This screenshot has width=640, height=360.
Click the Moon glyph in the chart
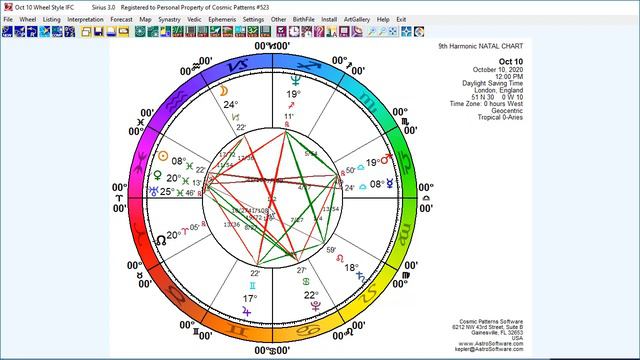(223, 91)
